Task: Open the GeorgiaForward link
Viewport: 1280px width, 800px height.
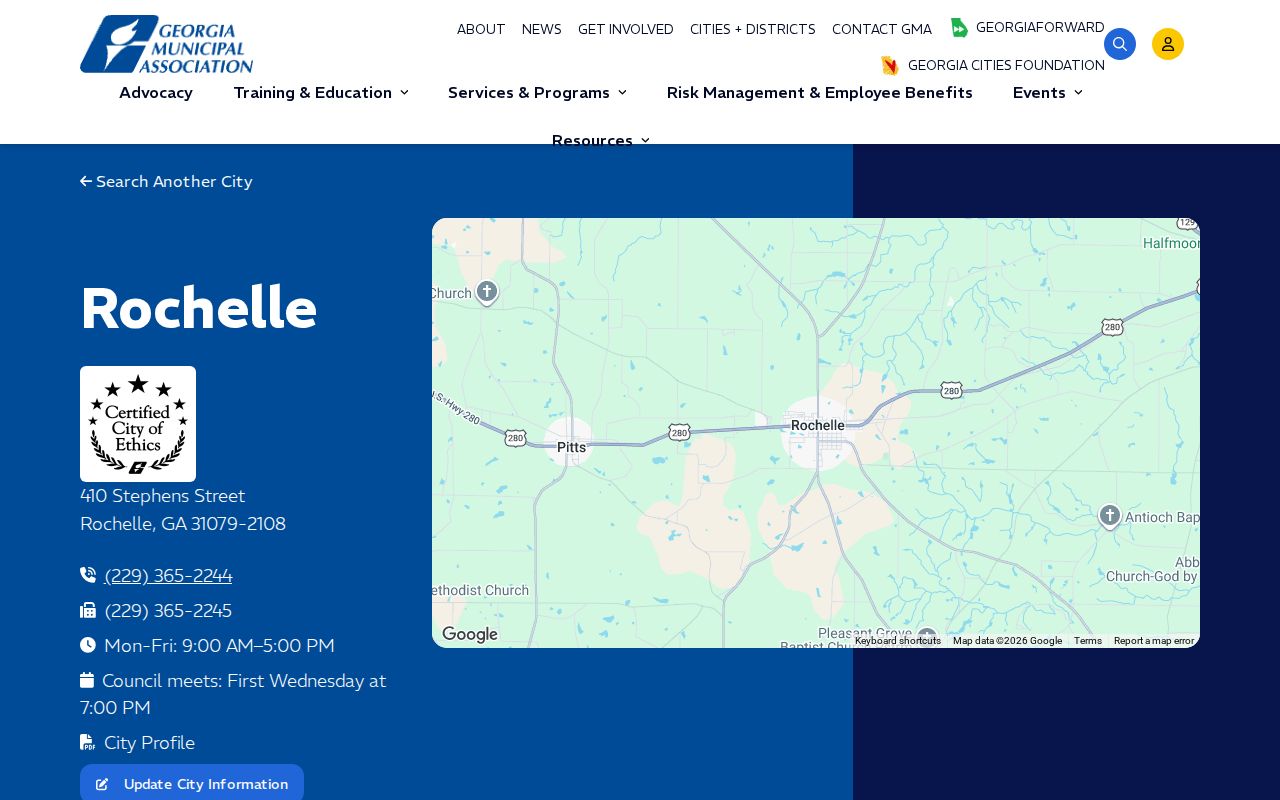Action: point(1040,28)
